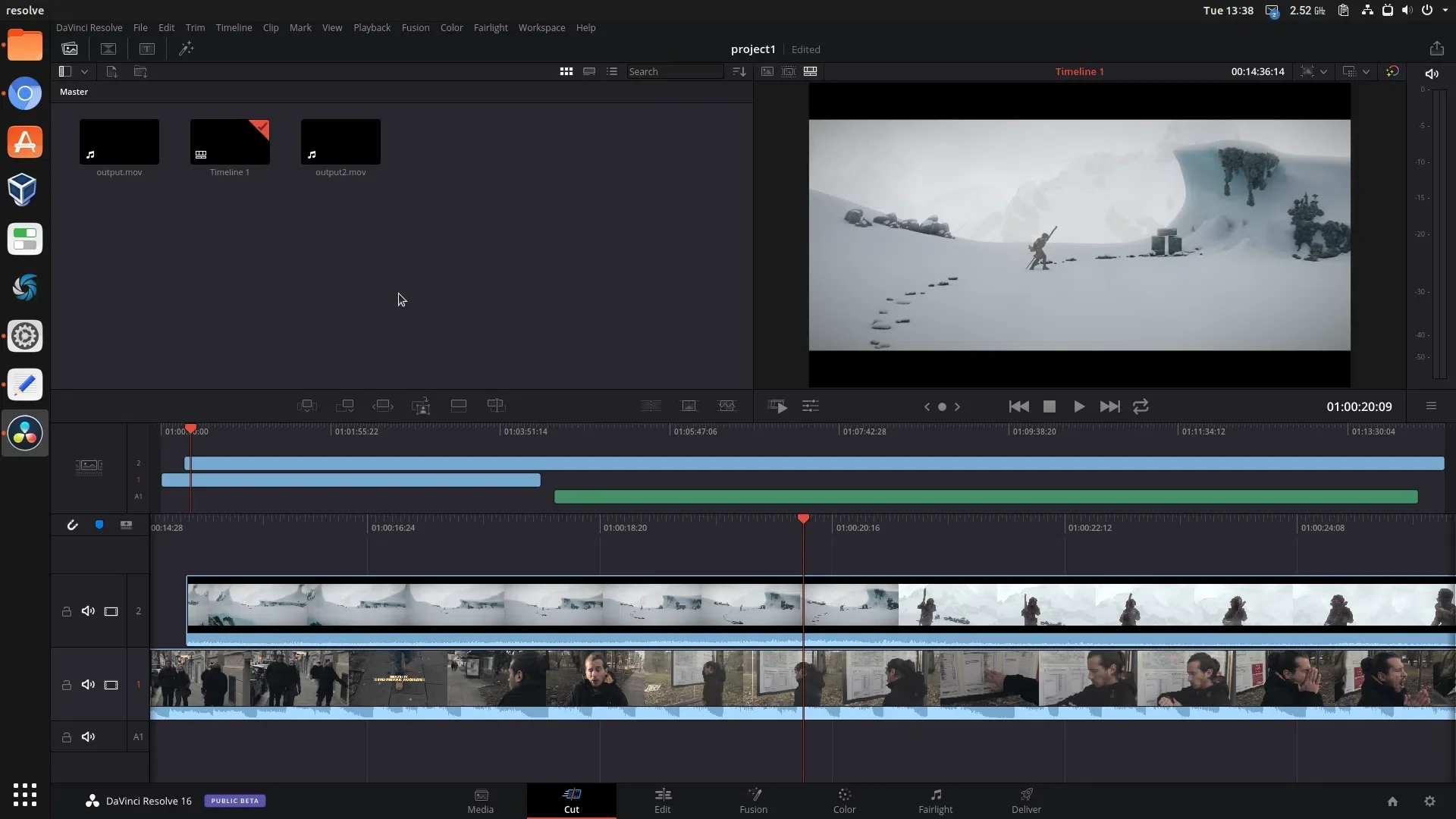Viewport: 1456px width, 819px height.
Task: Click the Ripple Overwrite icon
Action: point(383,406)
